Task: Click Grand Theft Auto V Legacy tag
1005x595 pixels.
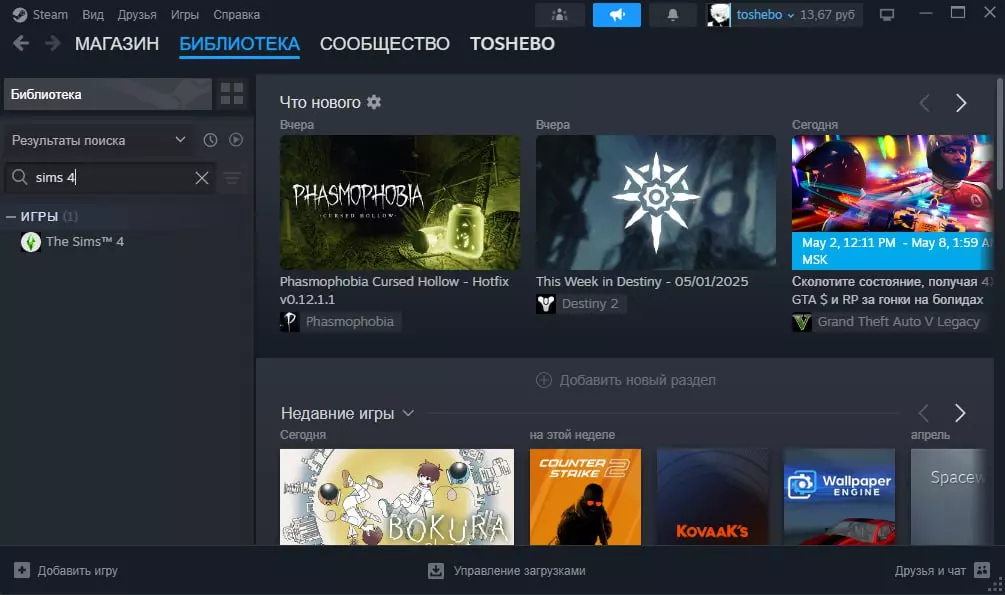Action: (899, 321)
